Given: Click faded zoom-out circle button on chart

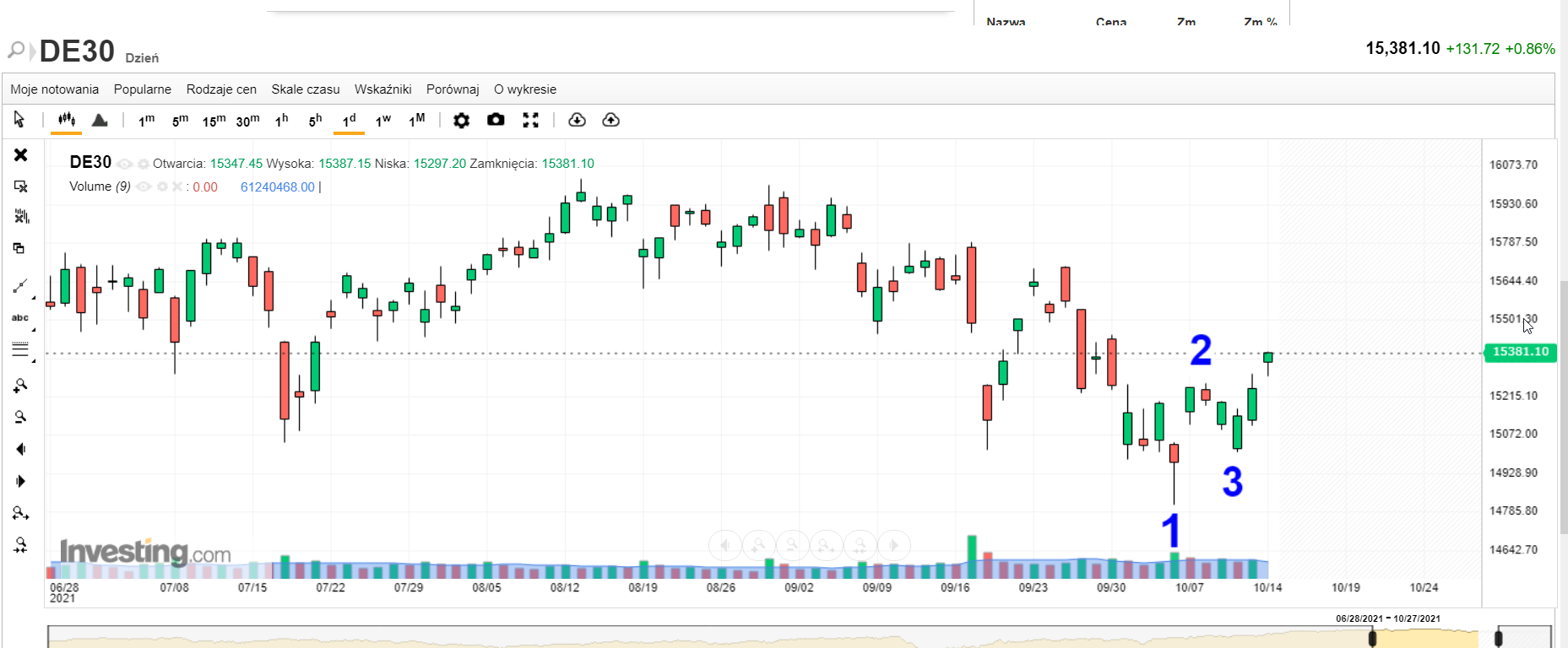Looking at the screenshot, I should [793, 545].
